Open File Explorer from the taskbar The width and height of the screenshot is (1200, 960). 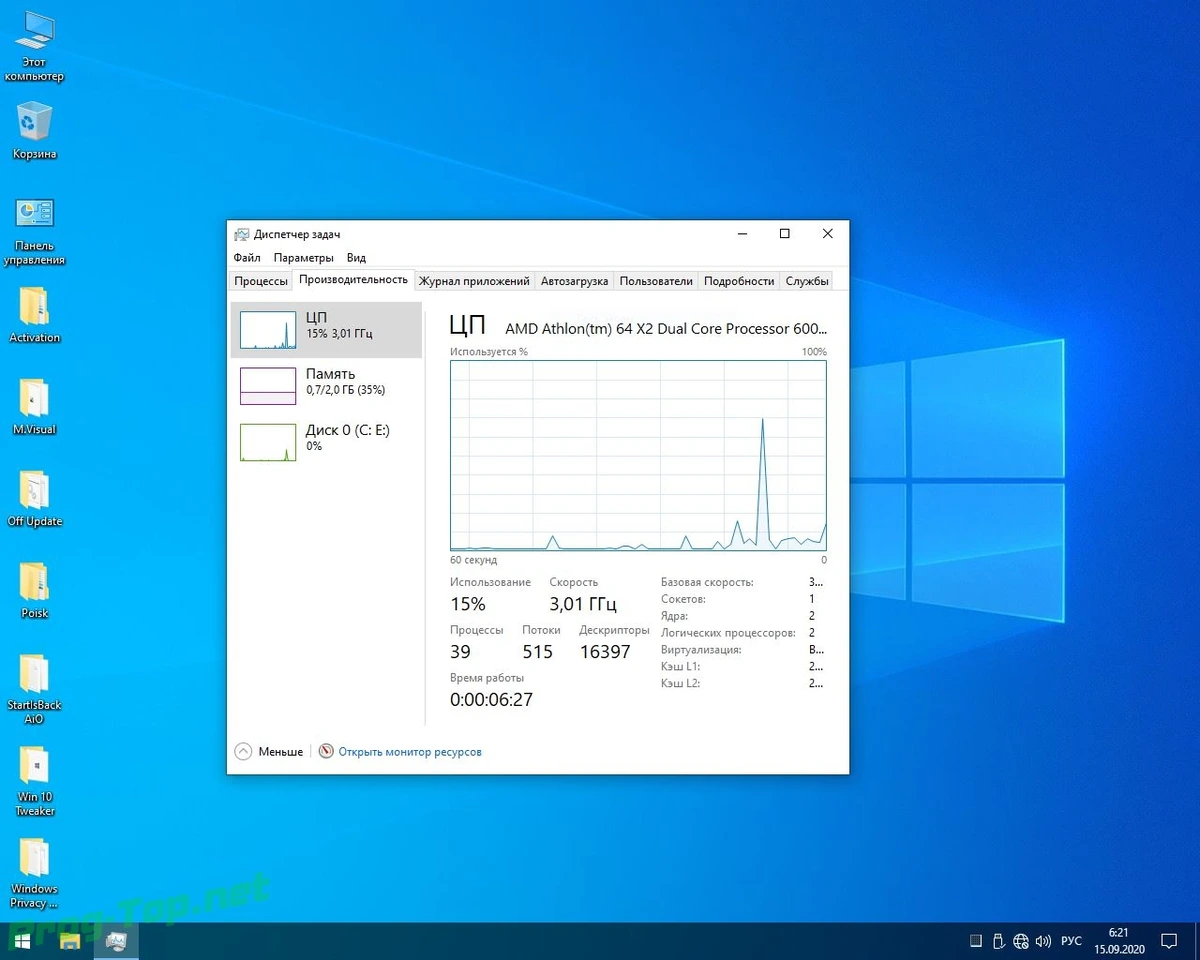pos(70,941)
